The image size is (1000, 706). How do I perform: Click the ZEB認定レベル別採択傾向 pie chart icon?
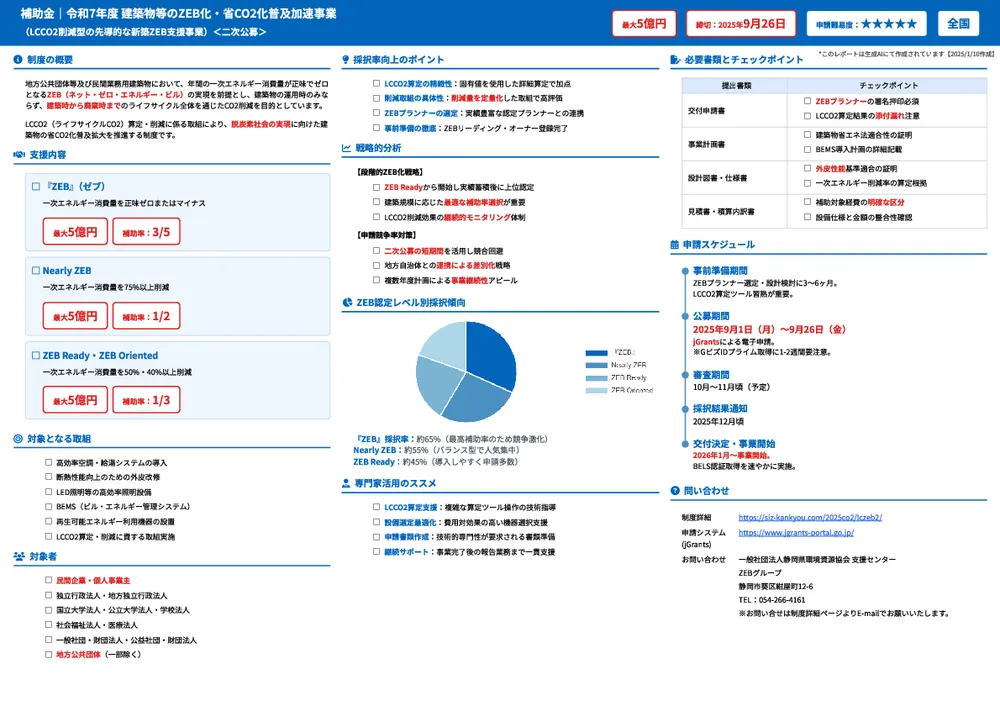pyautogui.click(x=347, y=301)
